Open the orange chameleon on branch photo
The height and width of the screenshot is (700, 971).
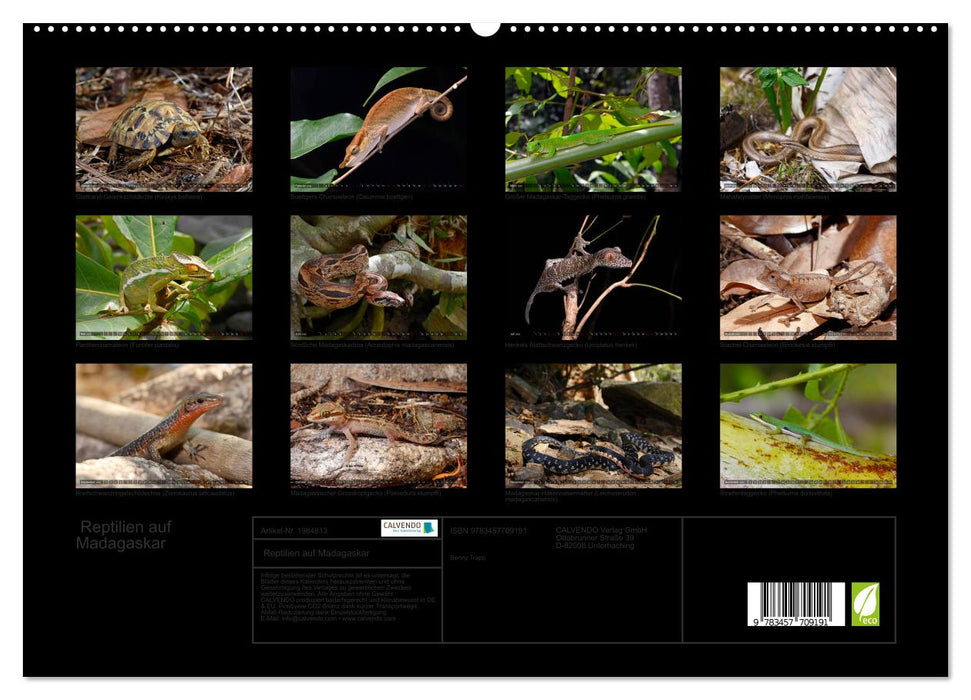(378, 129)
